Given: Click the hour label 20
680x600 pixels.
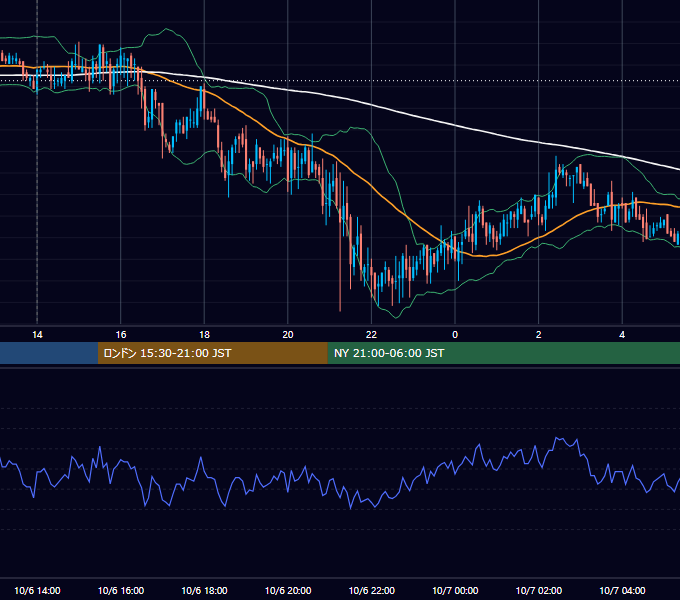Looking at the screenshot, I should [288, 335].
